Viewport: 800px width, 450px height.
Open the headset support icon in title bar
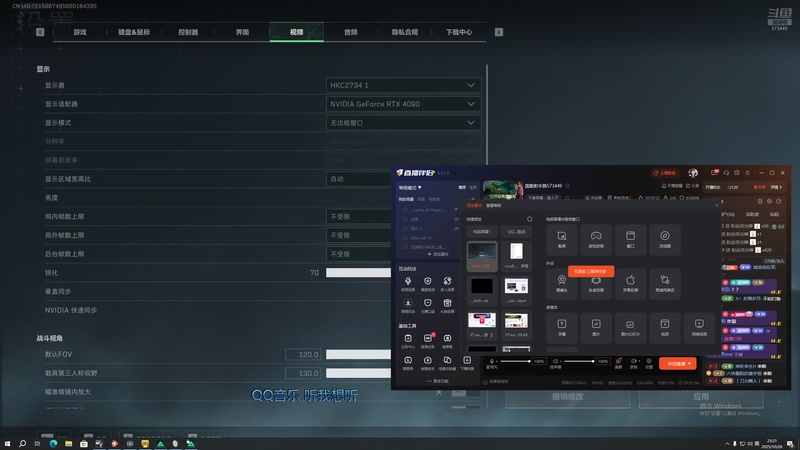pyautogui.click(x=726, y=173)
